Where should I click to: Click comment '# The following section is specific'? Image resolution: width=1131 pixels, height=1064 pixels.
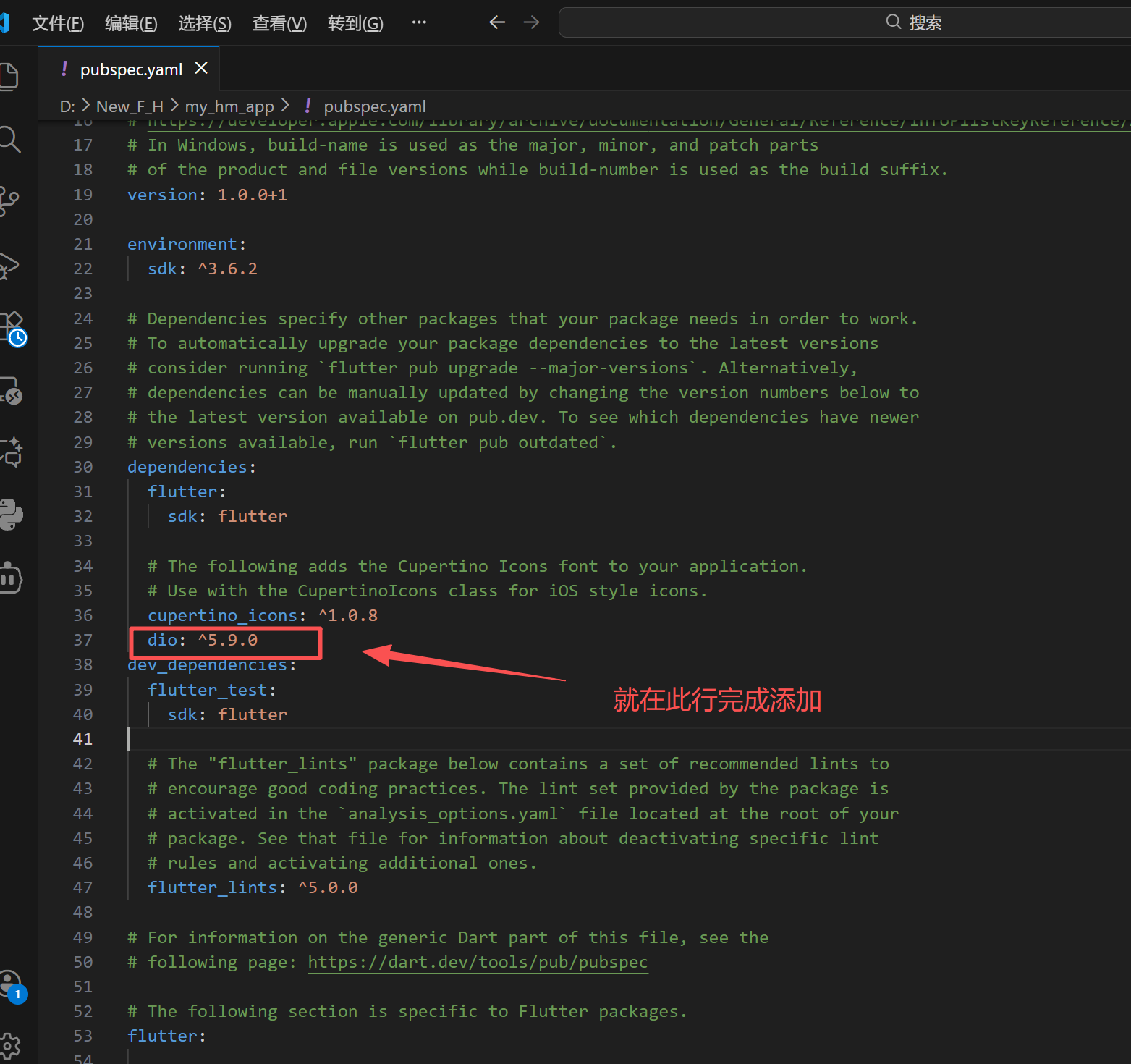pos(407,1011)
